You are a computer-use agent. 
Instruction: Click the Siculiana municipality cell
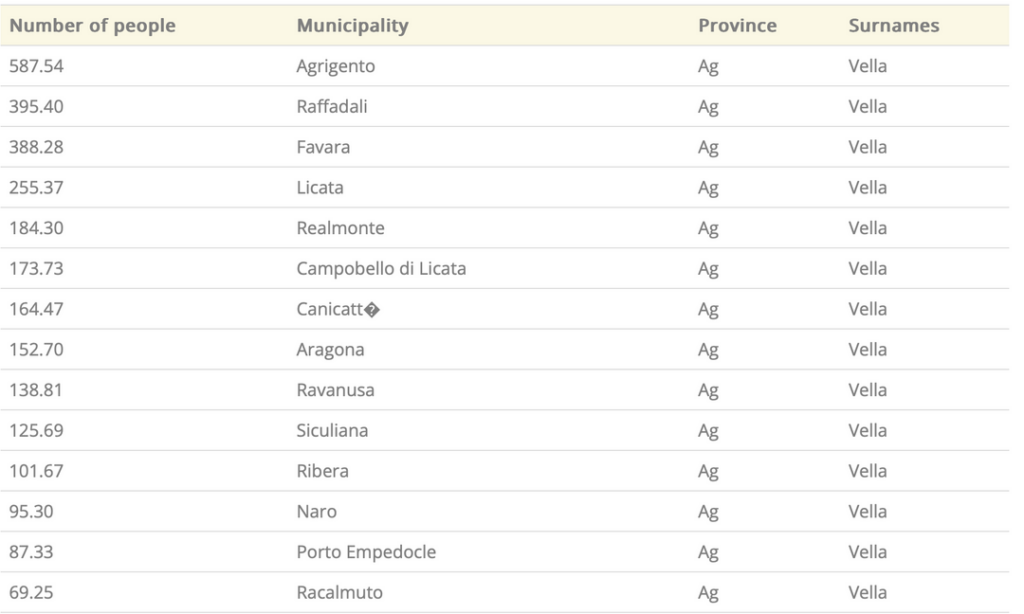pyautogui.click(x=332, y=430)
